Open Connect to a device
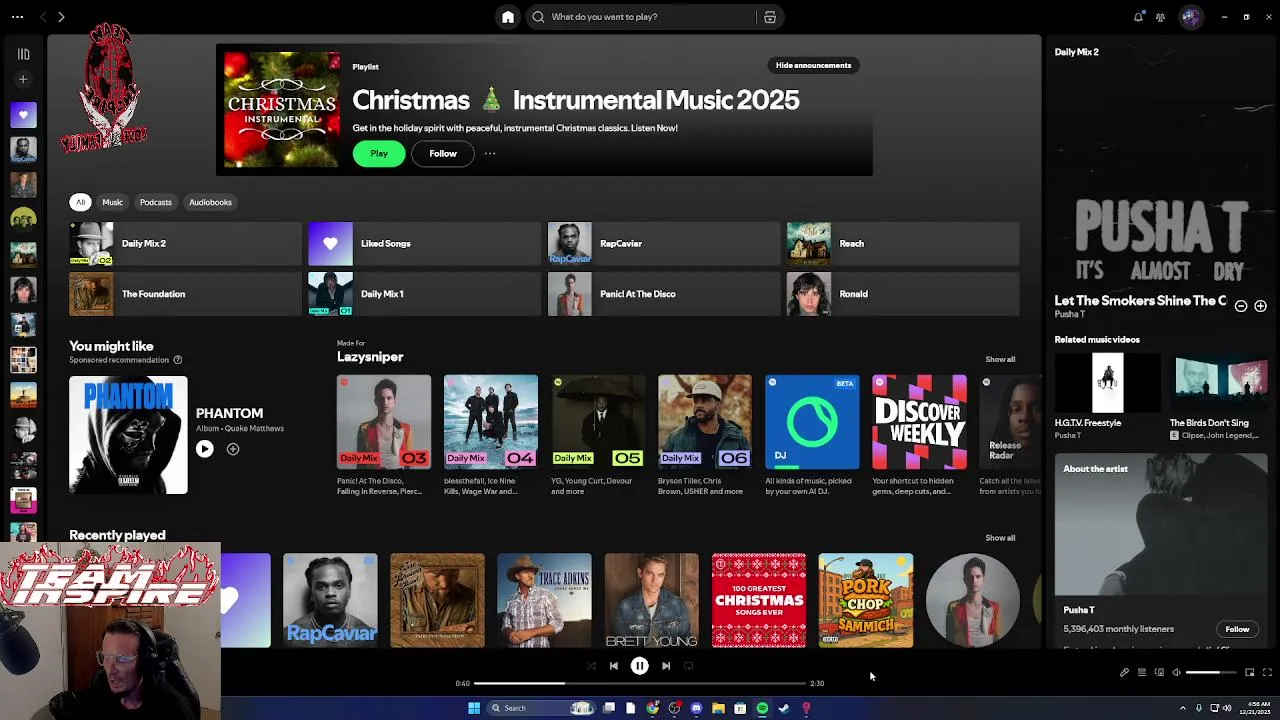1280x720 pixels. pos(1159,673)
